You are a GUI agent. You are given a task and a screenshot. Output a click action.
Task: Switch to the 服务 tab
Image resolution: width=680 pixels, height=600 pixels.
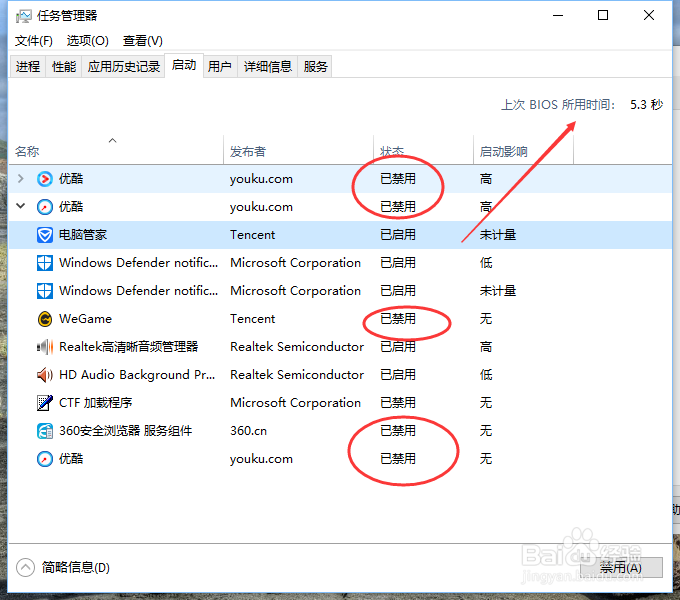pos(315,66)
